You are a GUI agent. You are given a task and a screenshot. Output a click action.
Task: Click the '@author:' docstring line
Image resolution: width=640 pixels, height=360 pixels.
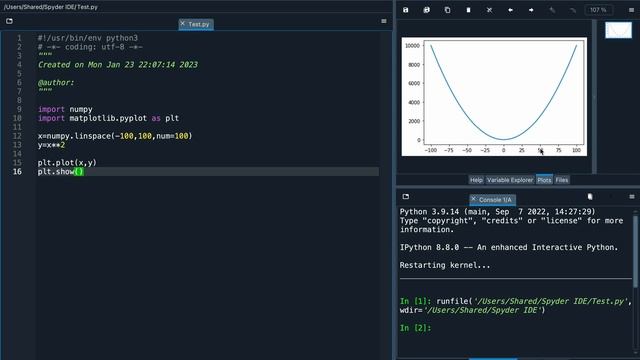(x=56, y=82)
